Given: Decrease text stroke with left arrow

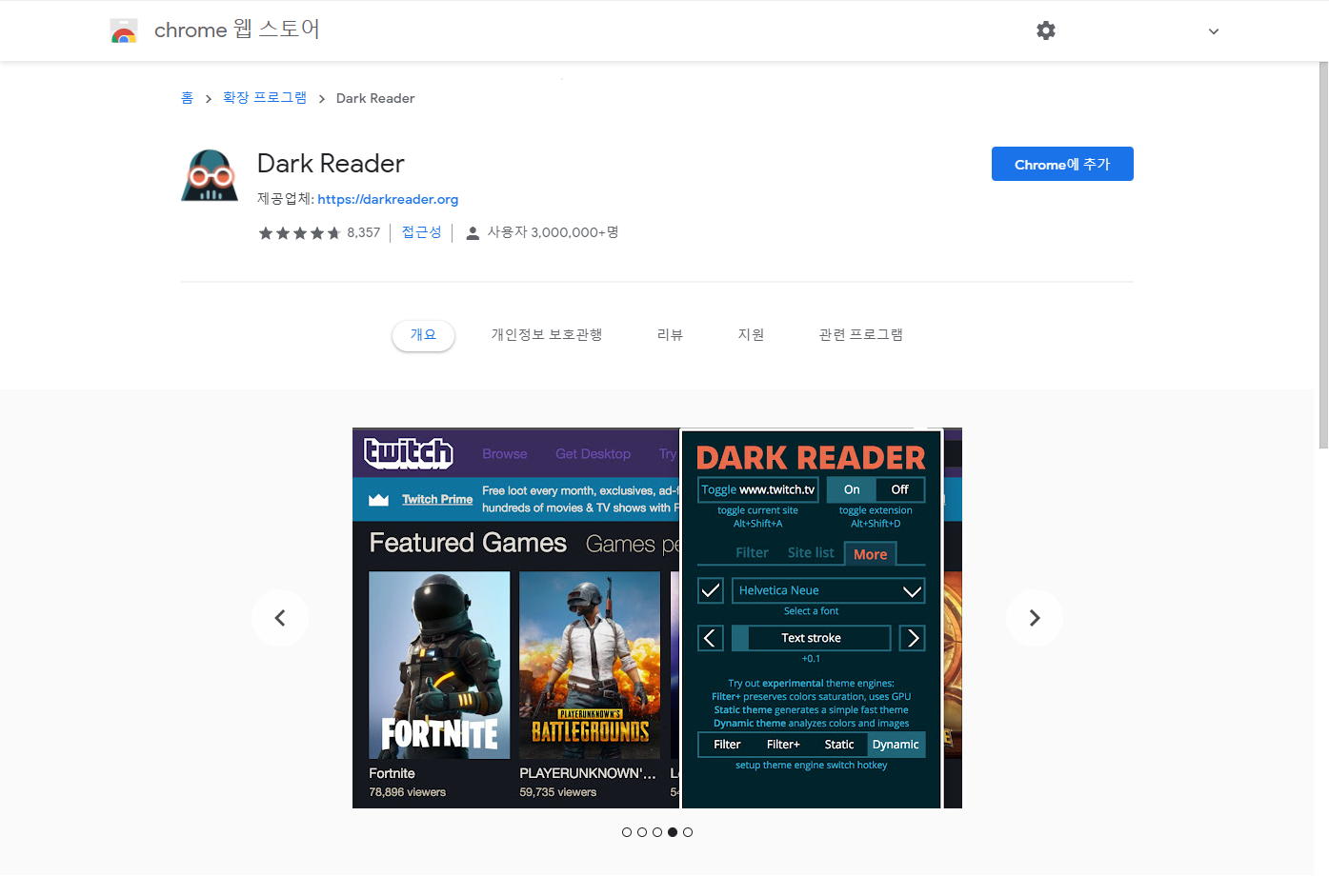Looking at the screenshot, I should click(711, 638).
